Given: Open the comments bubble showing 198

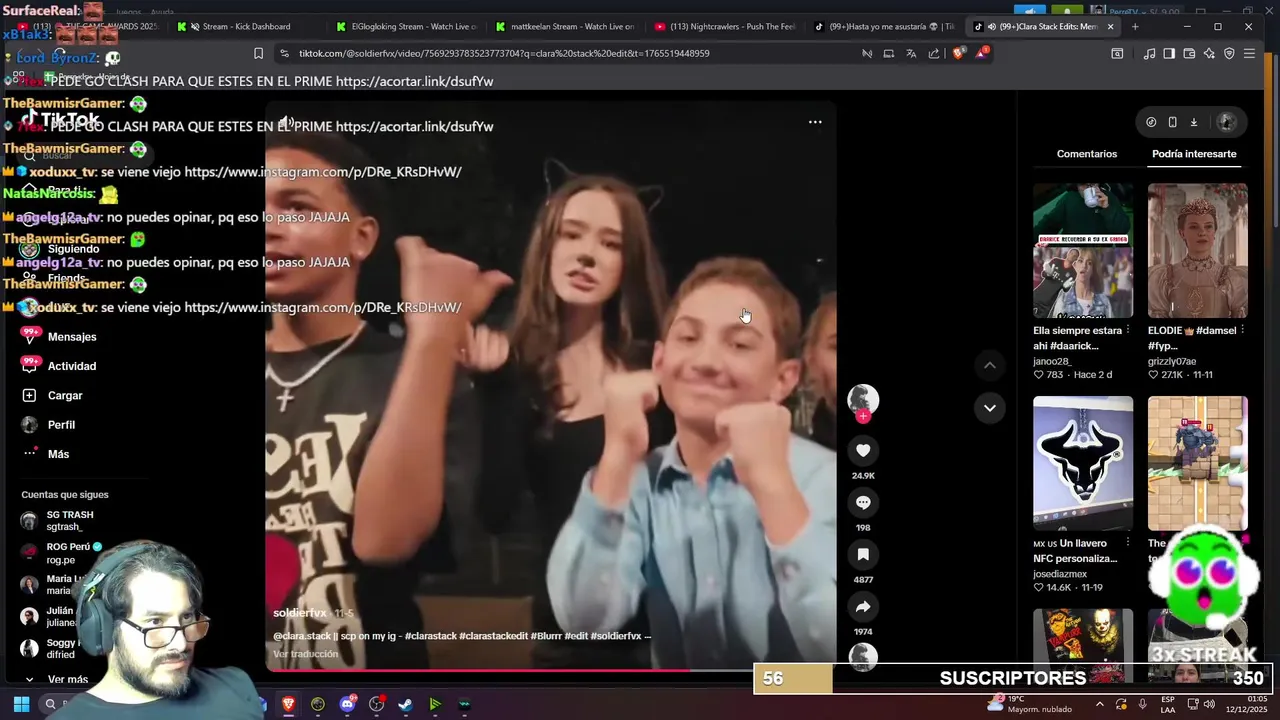Looking at the screenshot, I should [863, 502].
